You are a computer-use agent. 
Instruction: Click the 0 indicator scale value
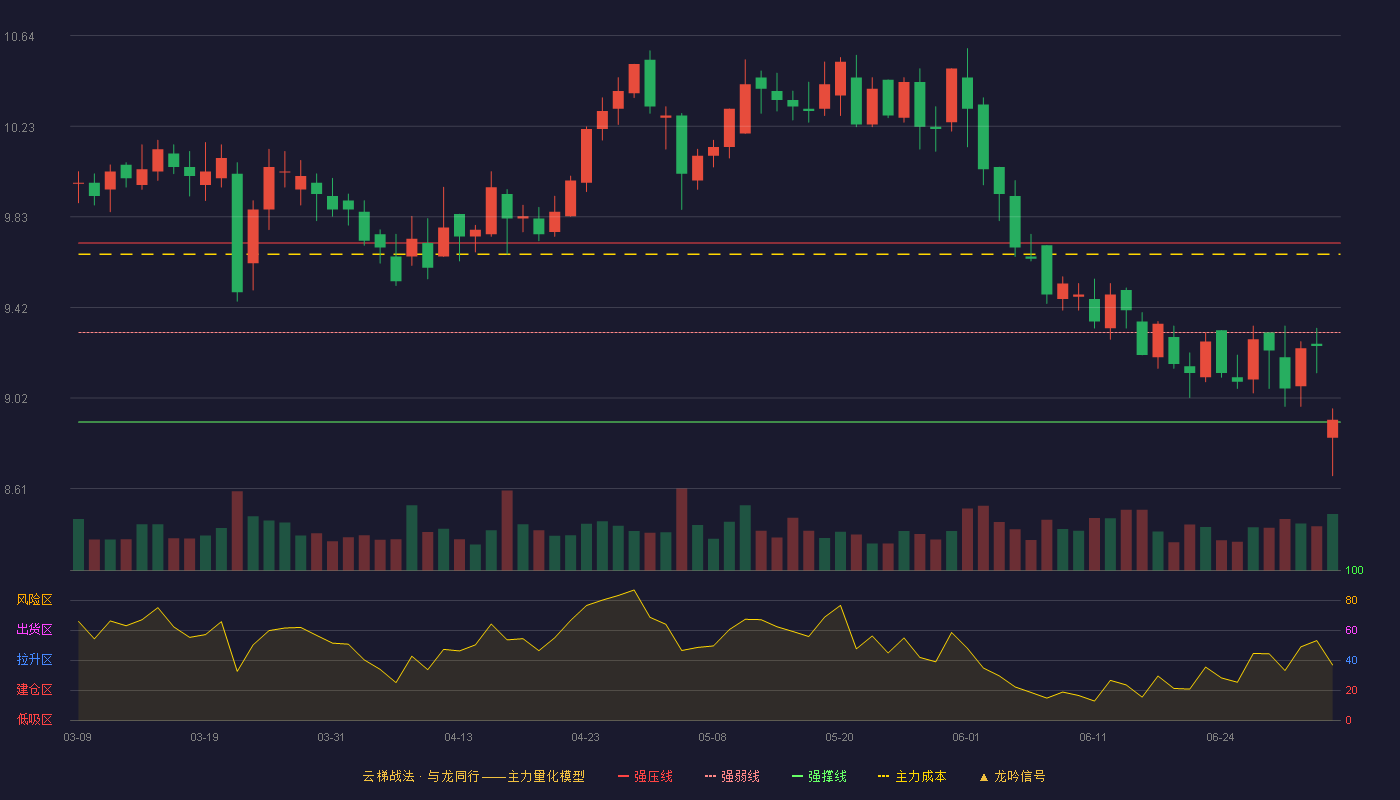1348,720
